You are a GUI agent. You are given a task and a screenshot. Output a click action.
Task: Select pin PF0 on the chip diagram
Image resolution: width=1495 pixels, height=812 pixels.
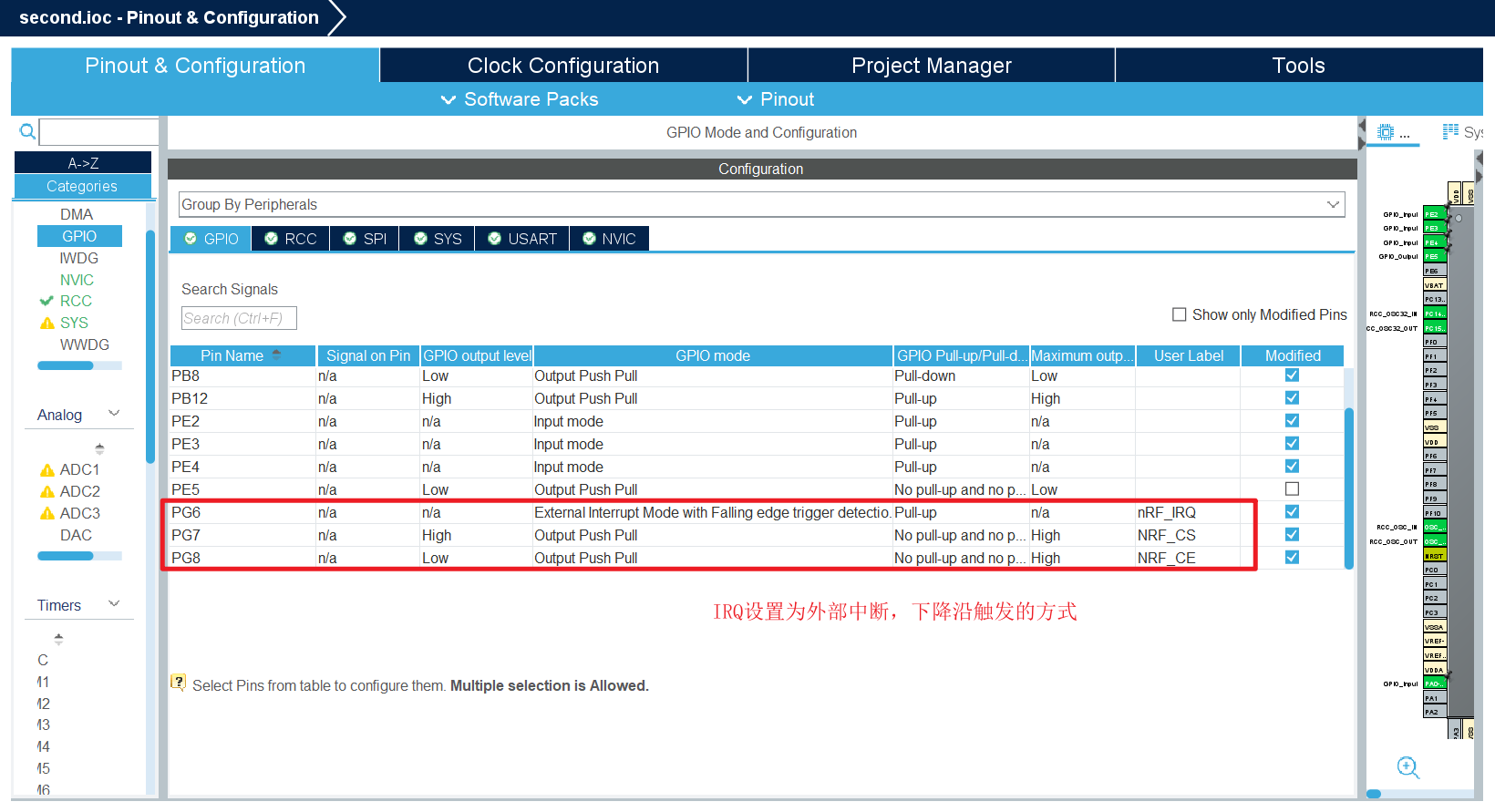[x=1434, y=342]
